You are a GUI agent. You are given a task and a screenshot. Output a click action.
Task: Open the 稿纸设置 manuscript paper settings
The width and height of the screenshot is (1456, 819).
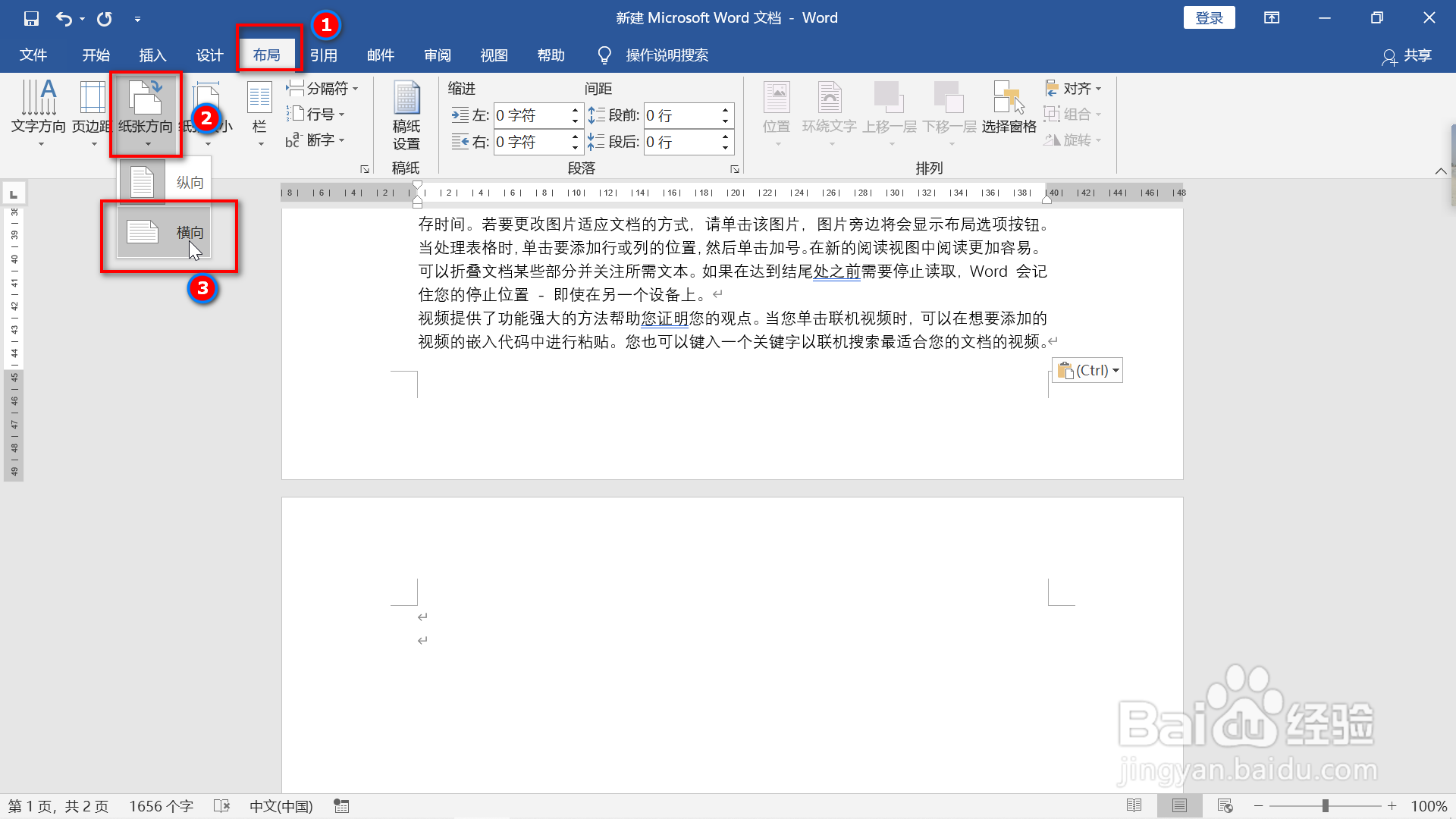pyautogui.click(x=406, y=116)
